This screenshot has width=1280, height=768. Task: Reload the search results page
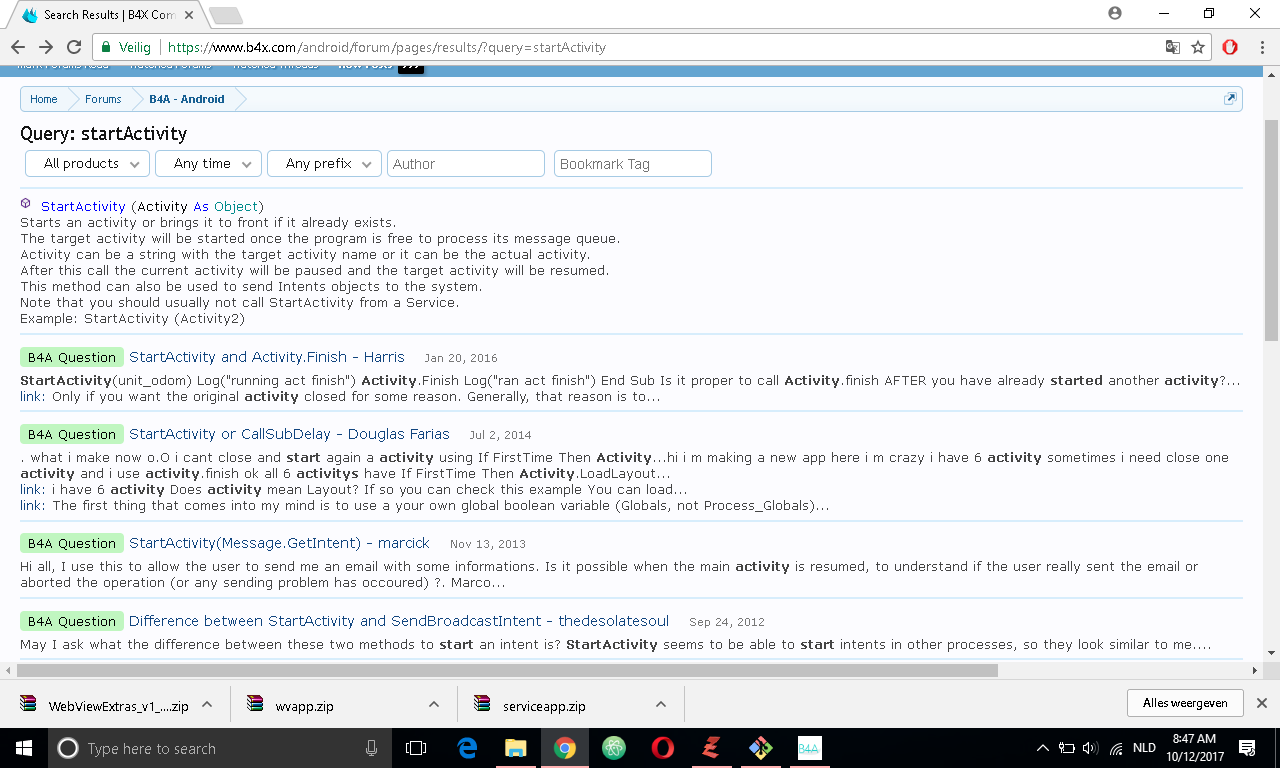(x=74, y=47)
